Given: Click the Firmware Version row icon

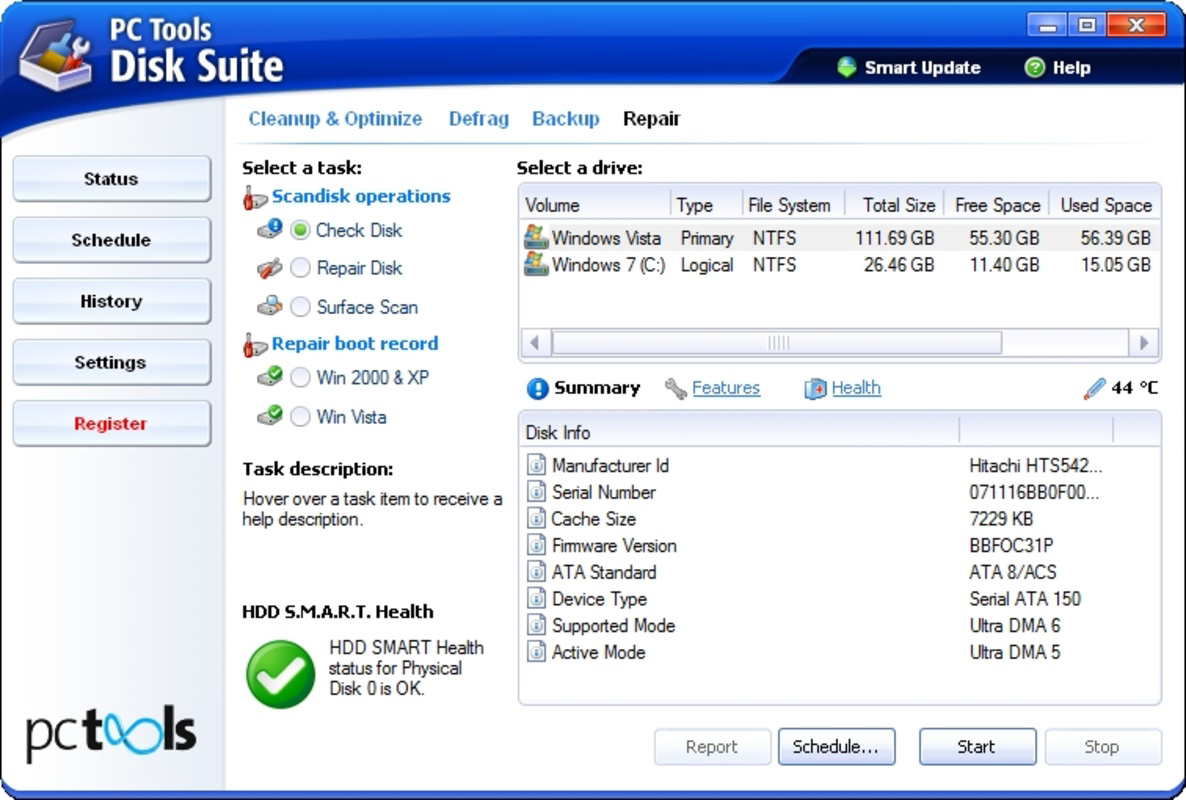Looking at the screenshot, I should [536, 544].
